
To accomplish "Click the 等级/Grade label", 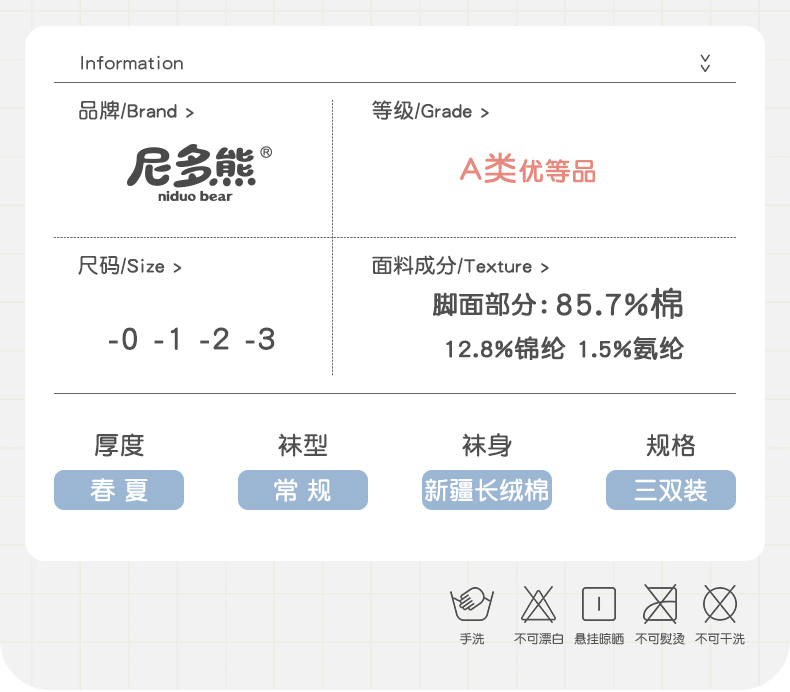I will coord(422,111).
